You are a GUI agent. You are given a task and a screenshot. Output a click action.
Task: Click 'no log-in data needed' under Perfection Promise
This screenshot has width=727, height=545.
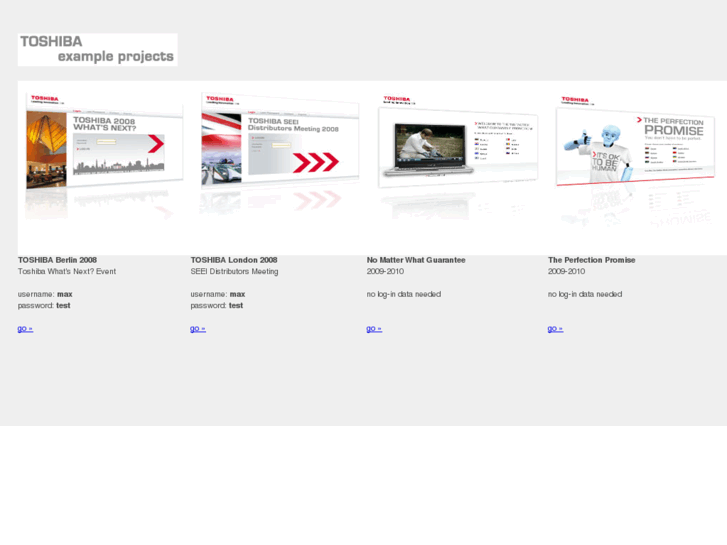click(x=585, y=294)
